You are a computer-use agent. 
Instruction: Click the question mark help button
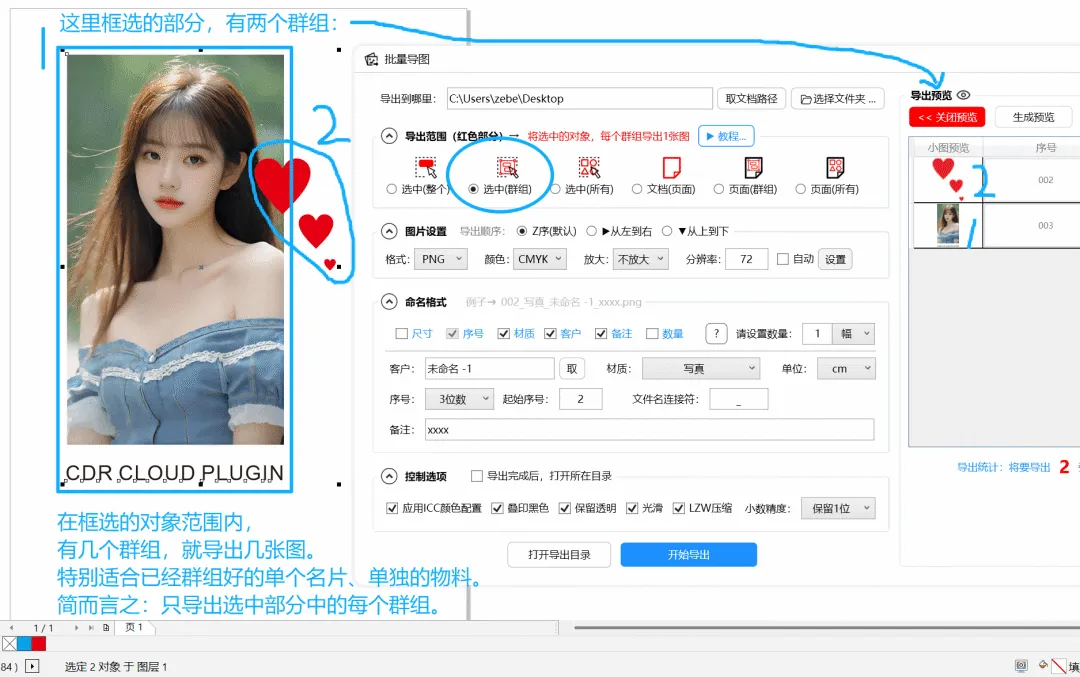(716, 333)
